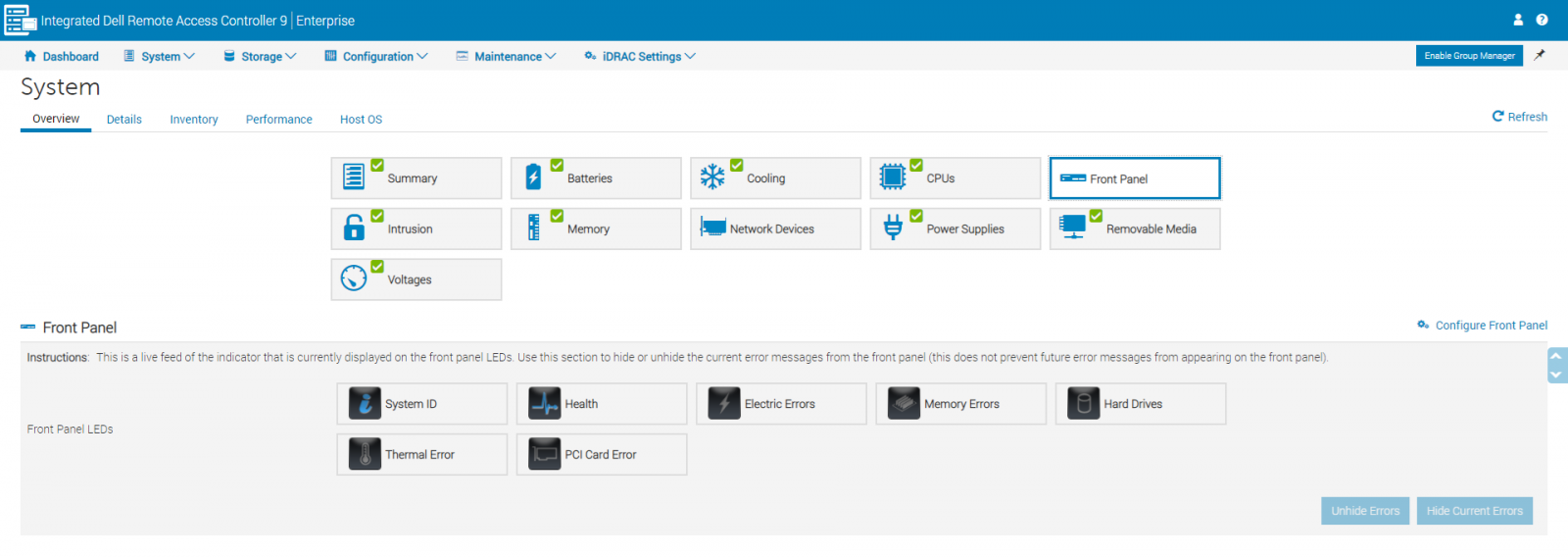
Task: Expand the iDRAC Settings menu dropdown
Action: point(640,56)
